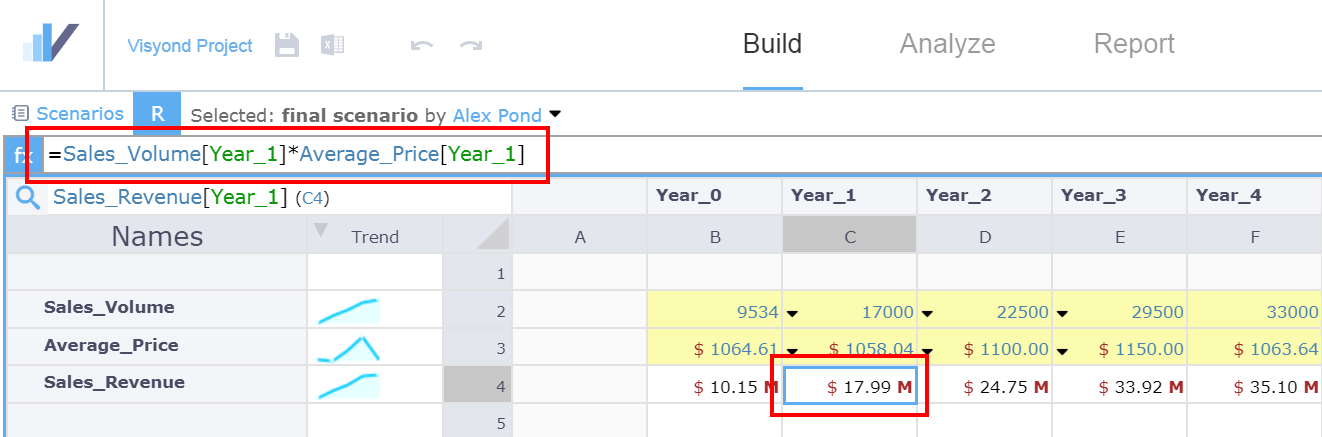Click the formula bar input field
The image size is (1322, 437).
point(680,155)
